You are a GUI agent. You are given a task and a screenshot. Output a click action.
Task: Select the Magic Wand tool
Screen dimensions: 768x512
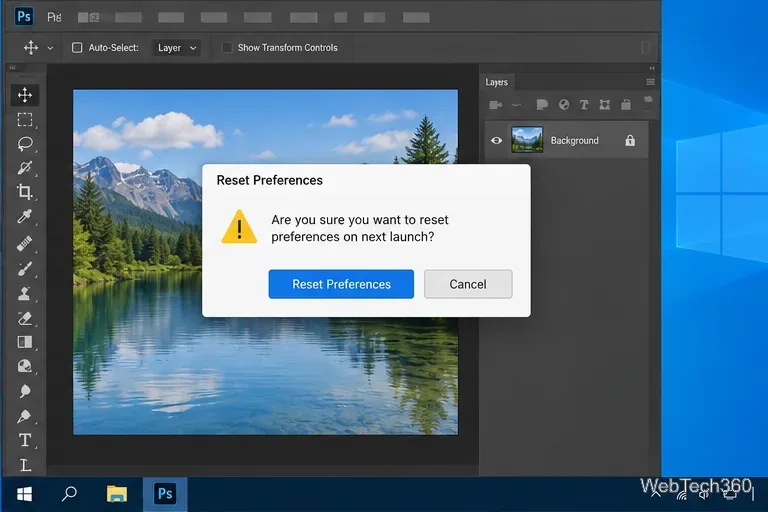point(25,168)
